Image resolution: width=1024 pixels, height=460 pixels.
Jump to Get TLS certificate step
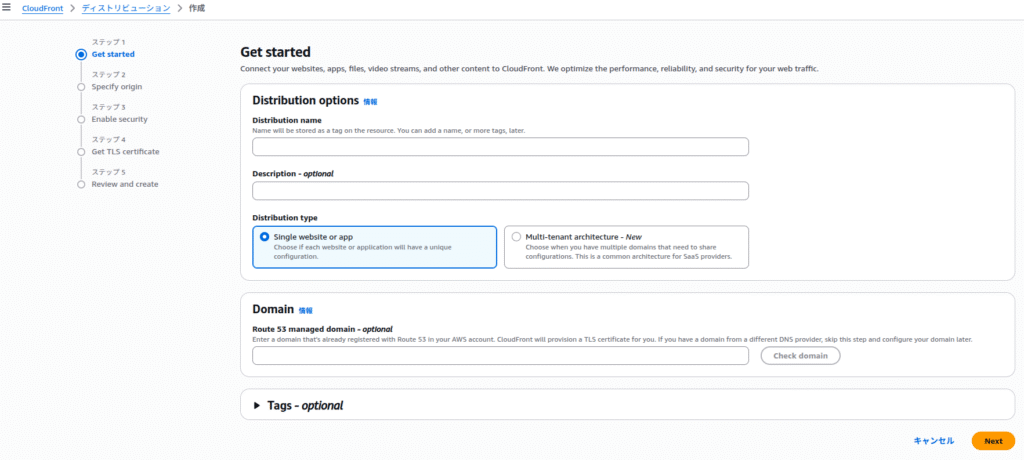pos(125,152)
